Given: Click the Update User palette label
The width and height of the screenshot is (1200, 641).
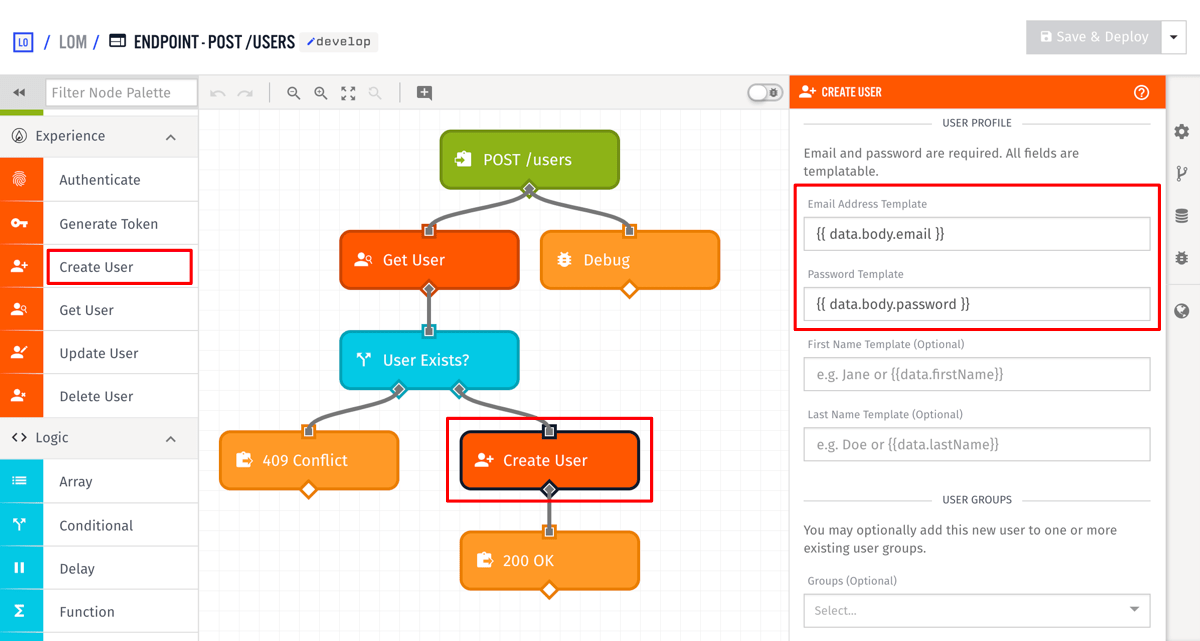Looking at the screenshot, I should (99, 353).
